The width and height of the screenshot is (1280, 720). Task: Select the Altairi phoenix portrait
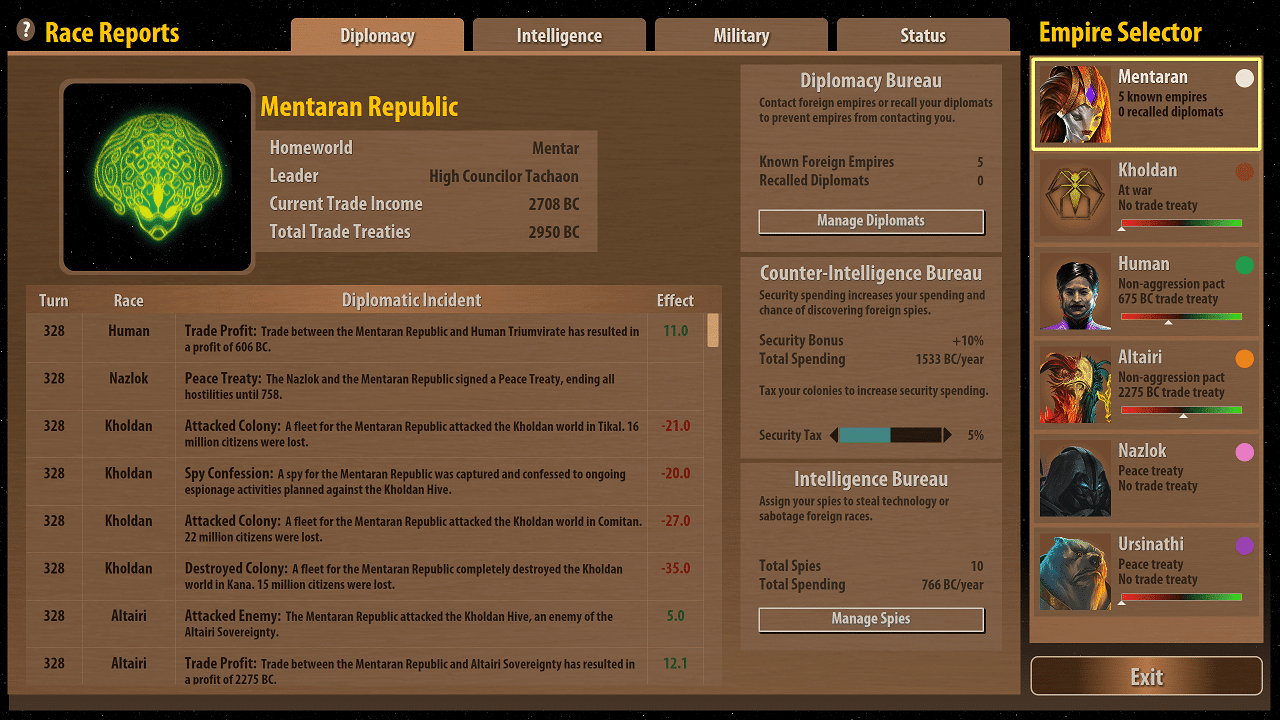[x=1075, y=383]
